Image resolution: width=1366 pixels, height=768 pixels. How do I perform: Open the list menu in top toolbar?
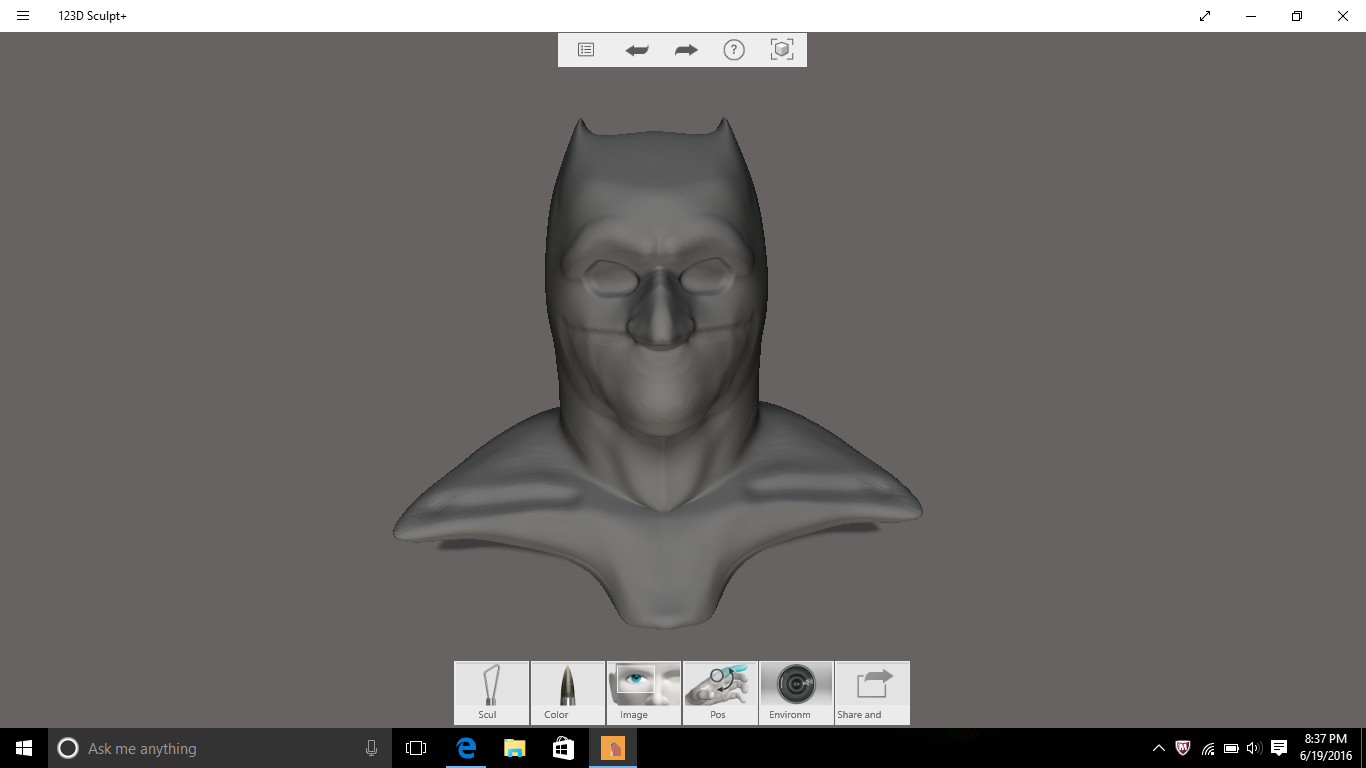click(586, 50)
